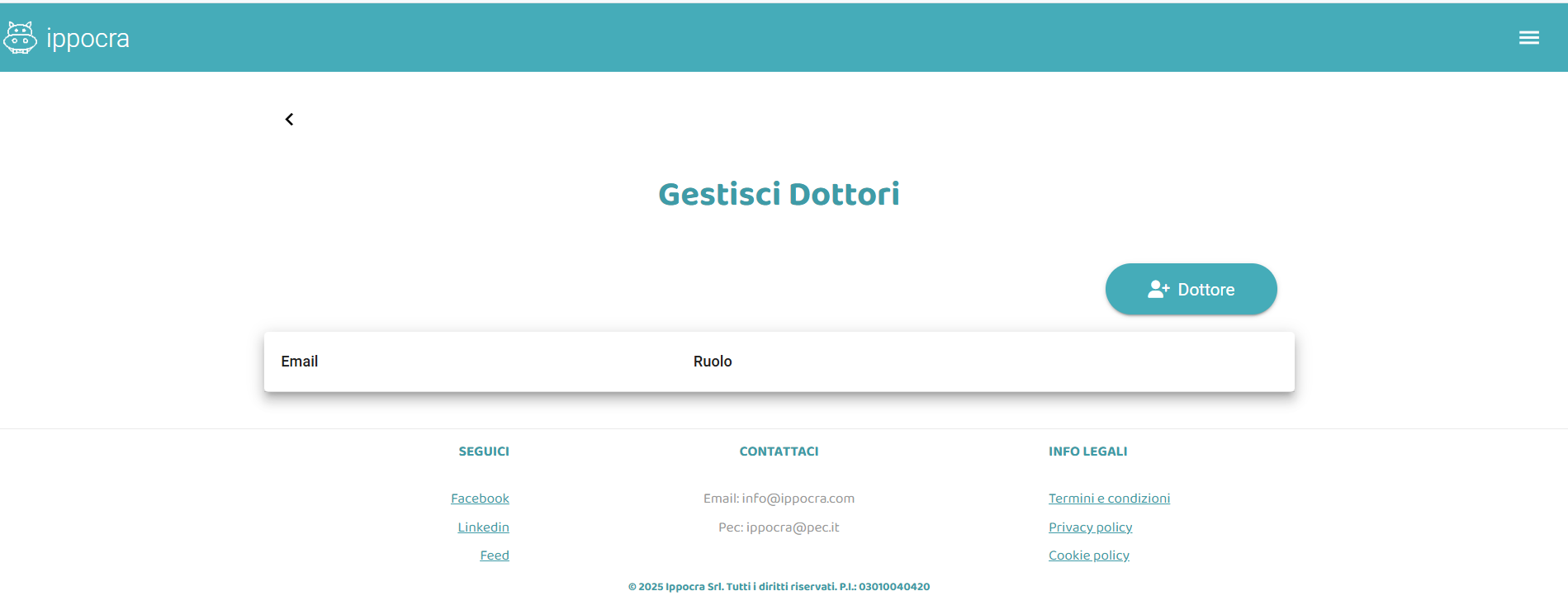1568x610 pixels.
Task: Go back using the left chevron arrow
Action: (x=289, y=120)
